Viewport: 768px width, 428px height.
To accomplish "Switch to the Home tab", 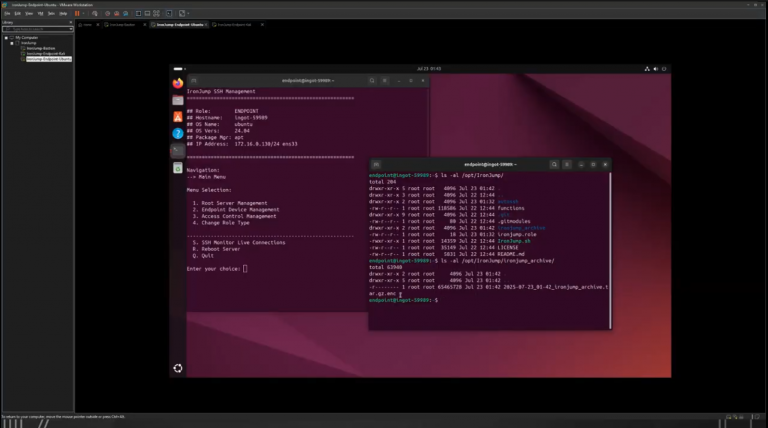I will pos(85,24).
